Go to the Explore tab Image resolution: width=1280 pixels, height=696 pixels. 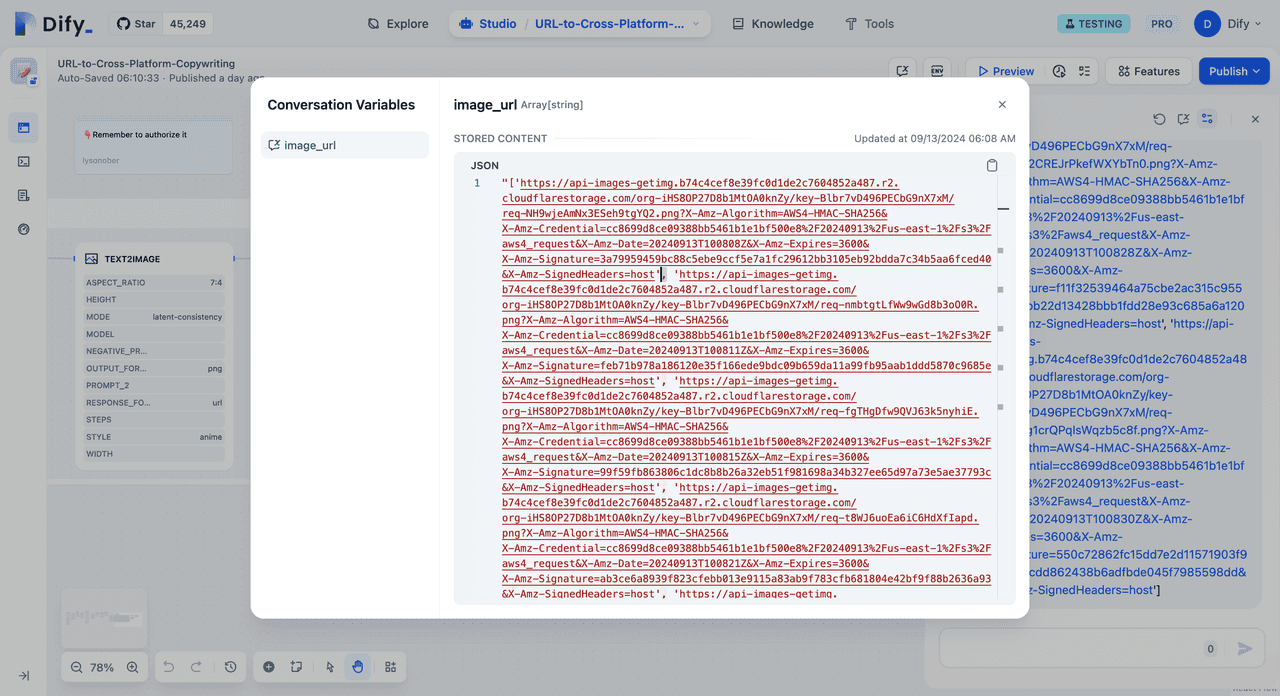[x=398, y=24]
